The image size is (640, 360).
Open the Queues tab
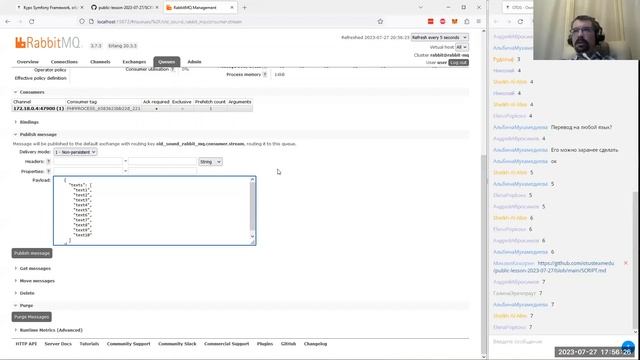click(x=167, y=62)
